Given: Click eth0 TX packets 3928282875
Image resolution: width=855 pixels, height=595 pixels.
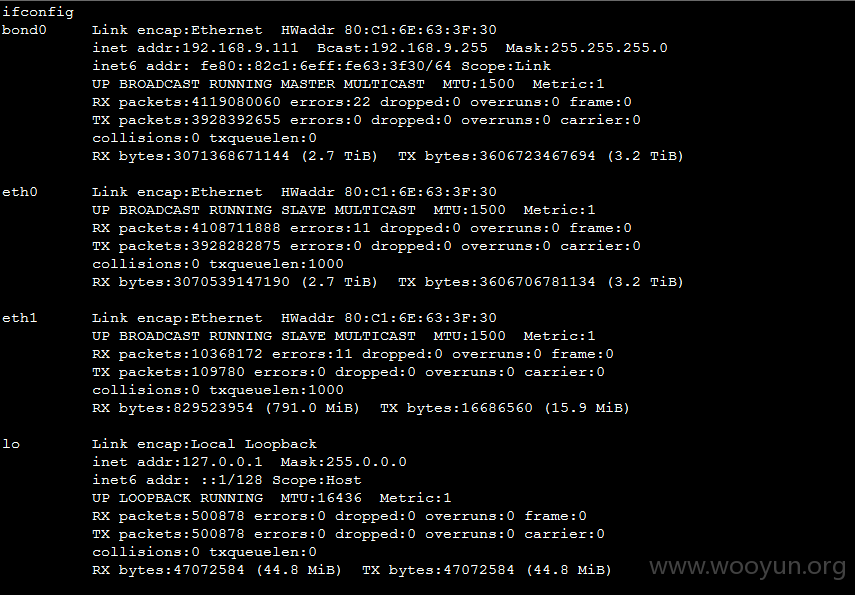Looking at the screenshot, I should pos(236,246).
